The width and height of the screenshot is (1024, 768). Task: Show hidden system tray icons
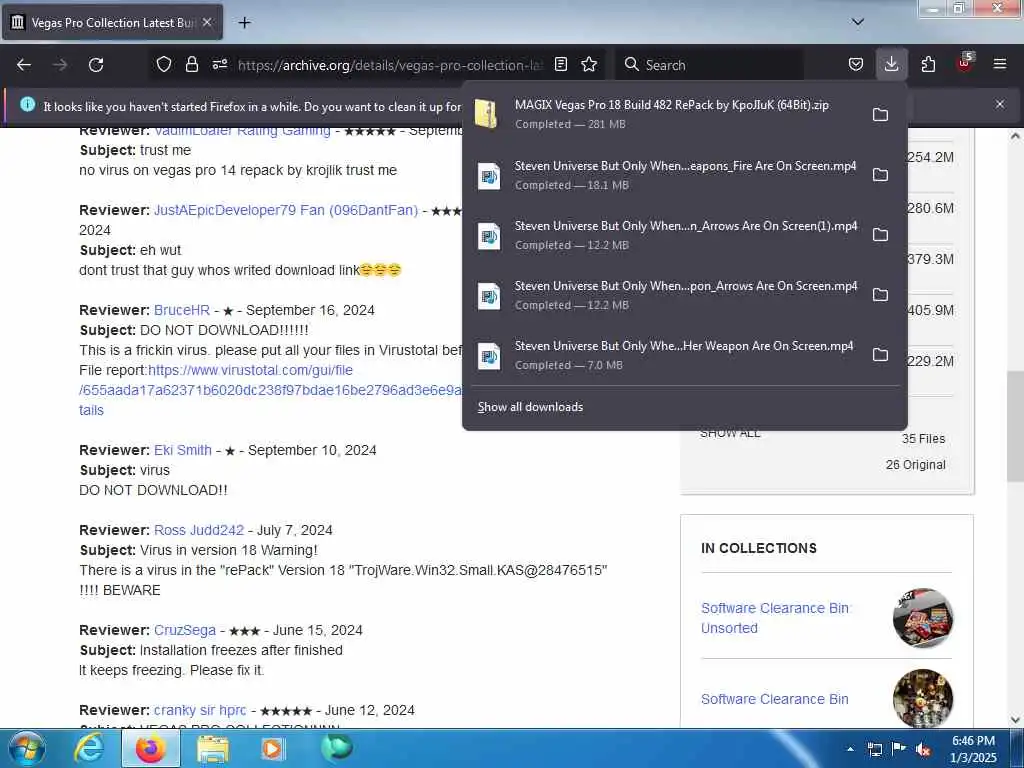(850, 749)
